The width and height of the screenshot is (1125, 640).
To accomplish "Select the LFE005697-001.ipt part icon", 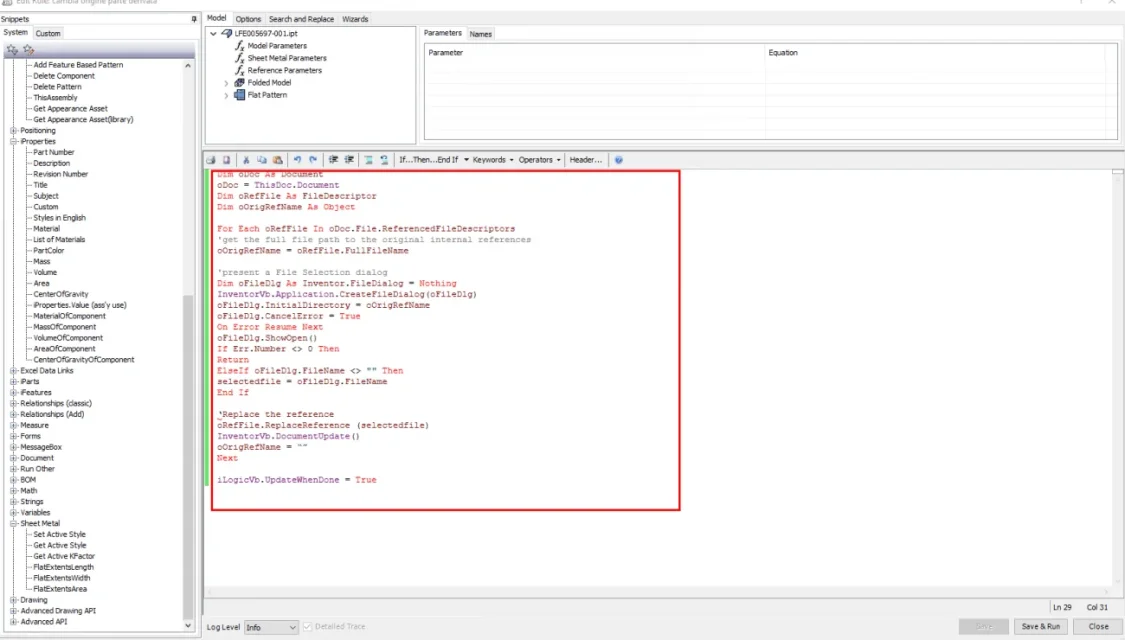I will [227, 34].
